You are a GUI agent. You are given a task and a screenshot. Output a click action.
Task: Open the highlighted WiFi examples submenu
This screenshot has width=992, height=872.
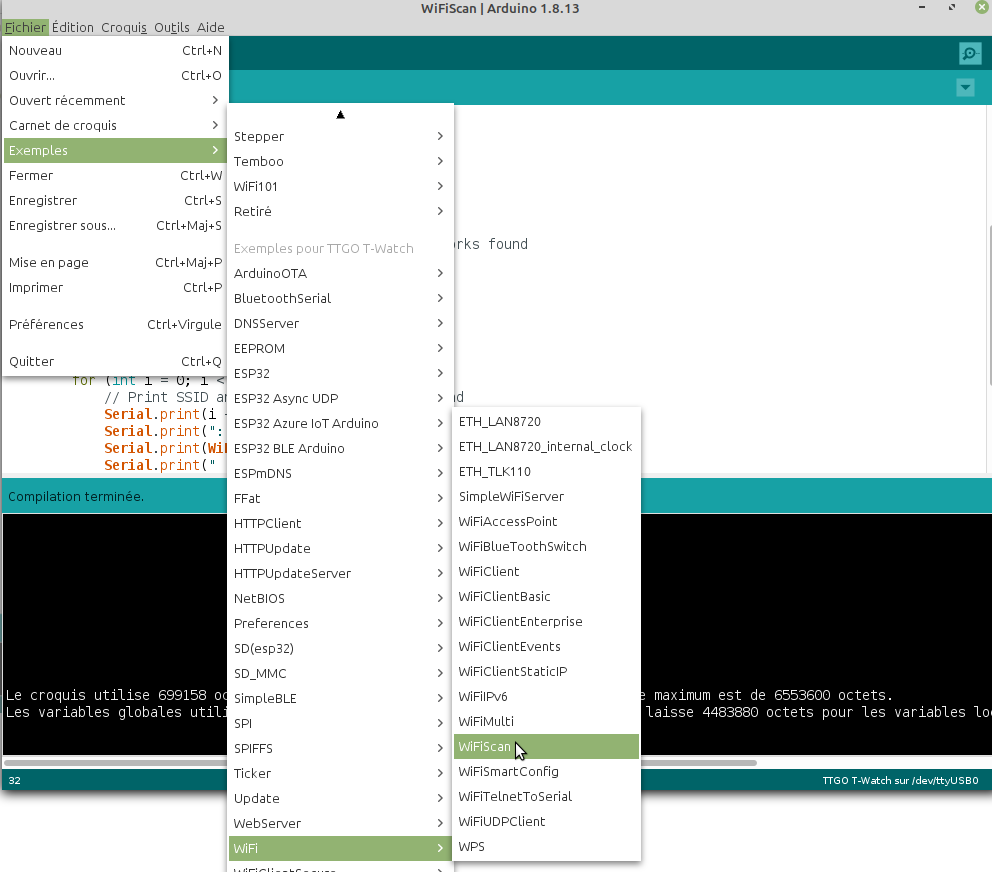click(340, 848)
